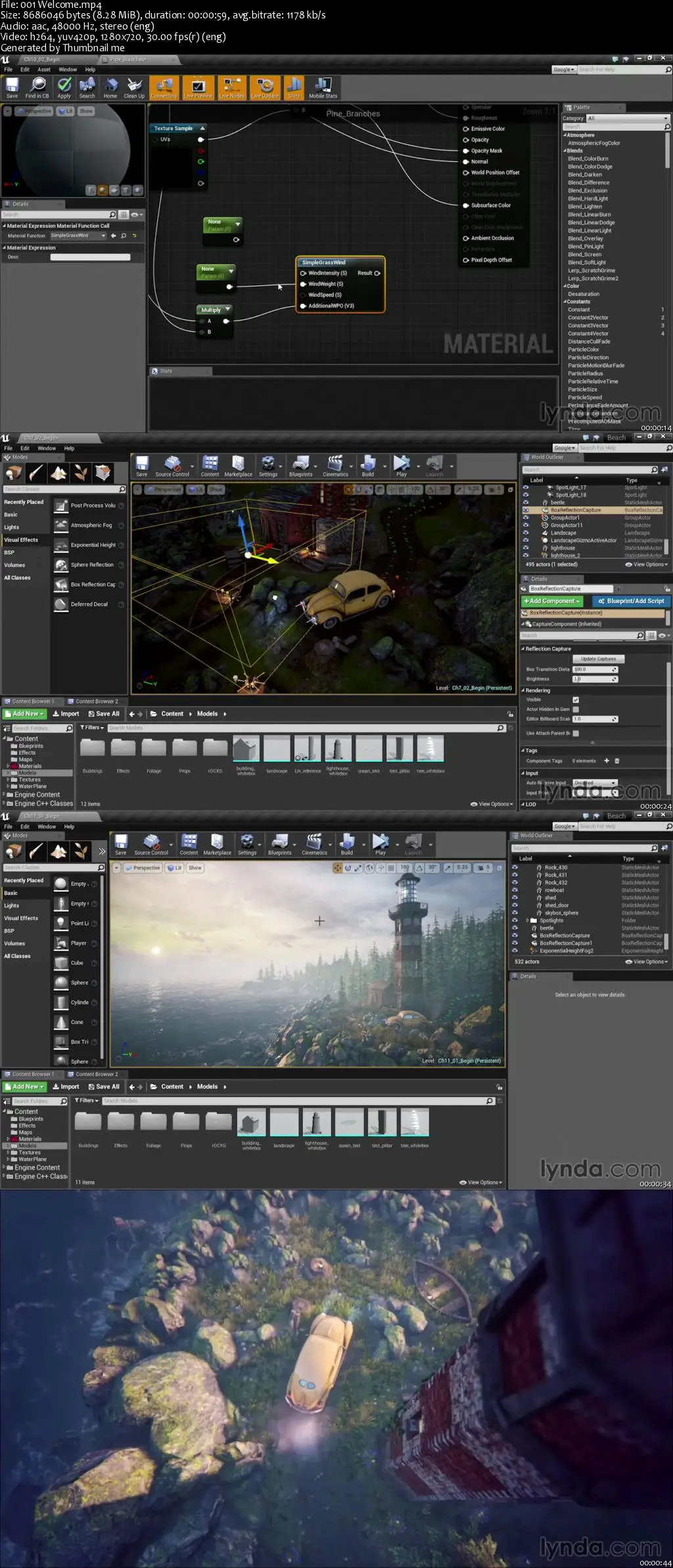Image resolution: width=673 pixels, height=1568 pixels.
Task: Toggle the Actor Hidden In Game checkbox
Action: [x=576, y=709]
